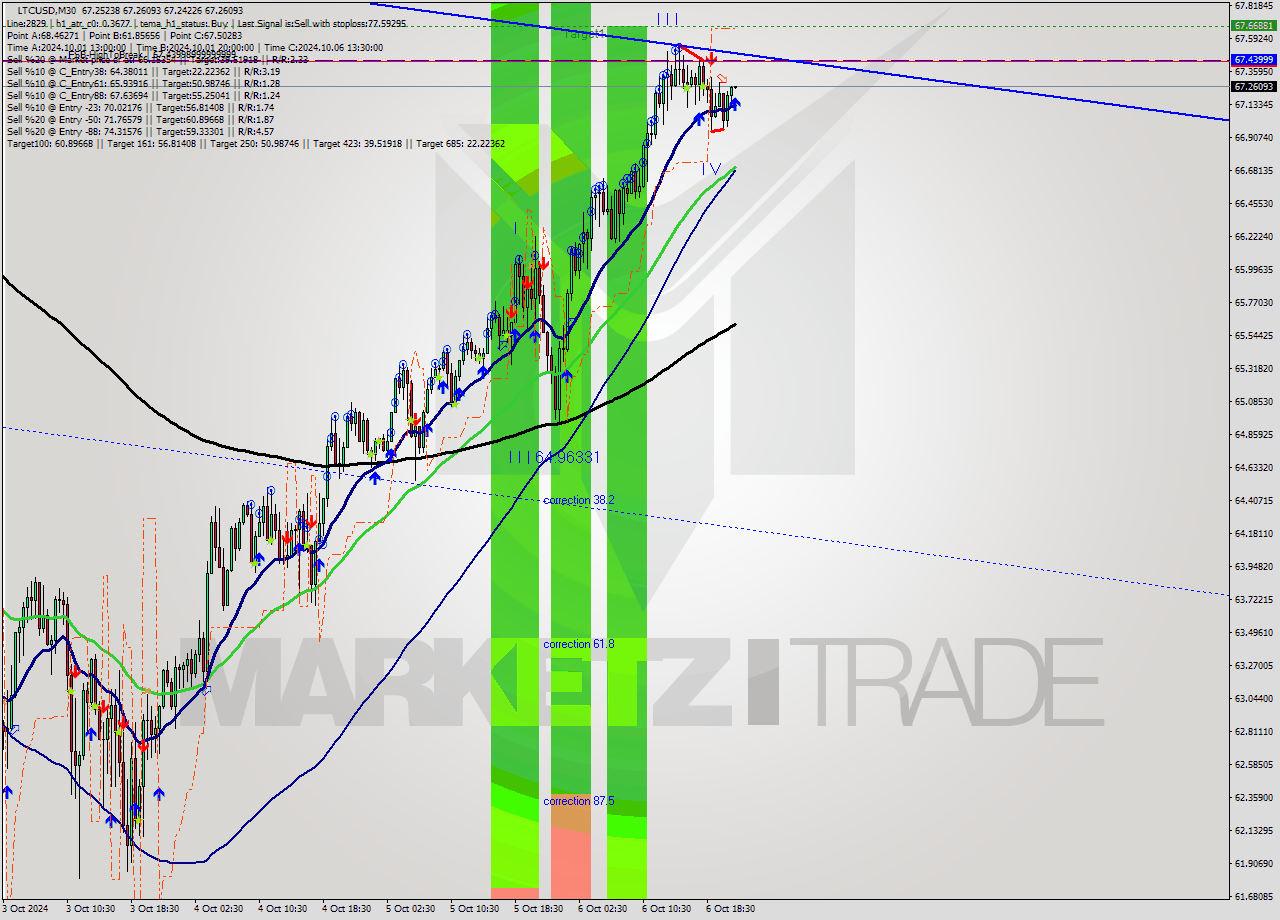Click the '3 Oct 10:30' time axis label
This screenshot has width=1280, height=920.
(90, 909)
